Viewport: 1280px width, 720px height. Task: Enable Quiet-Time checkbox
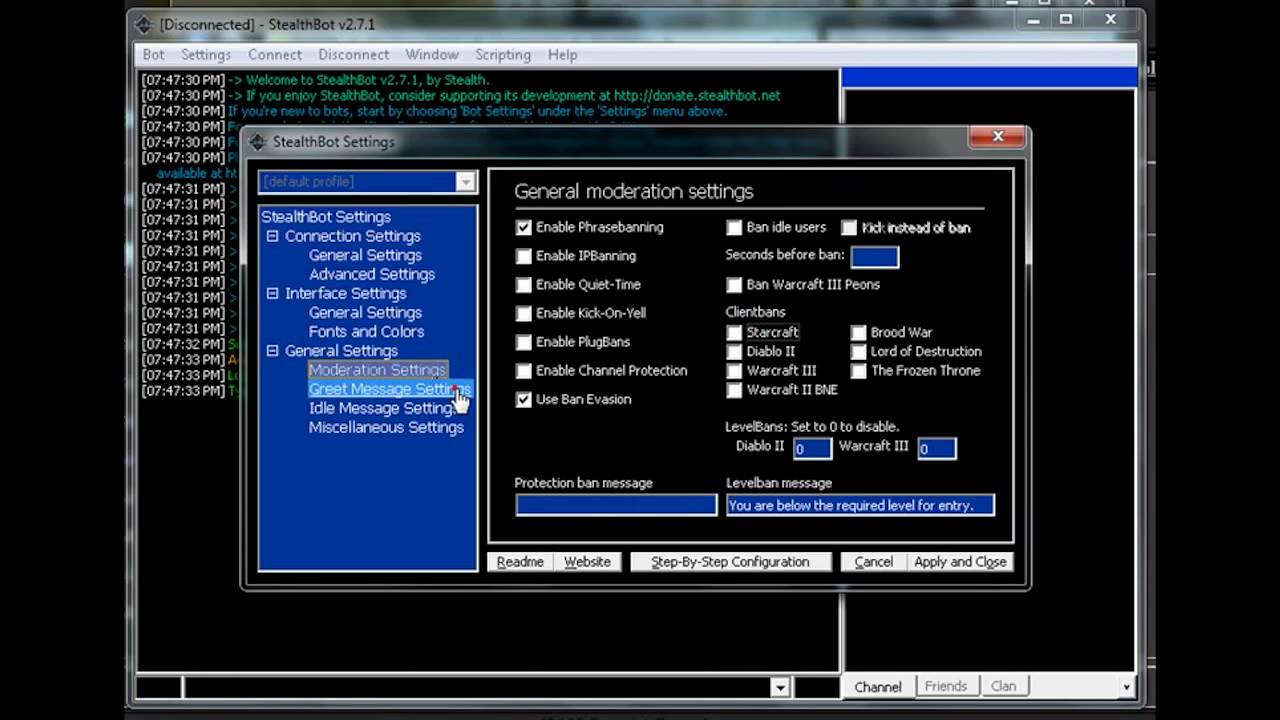pos(524,285)
